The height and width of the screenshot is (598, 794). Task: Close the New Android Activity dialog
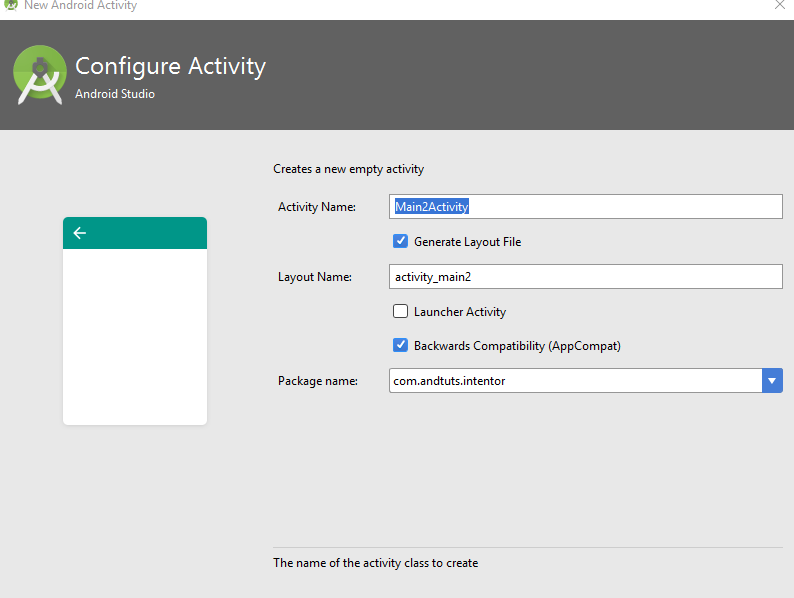click(x=780, y=5)
